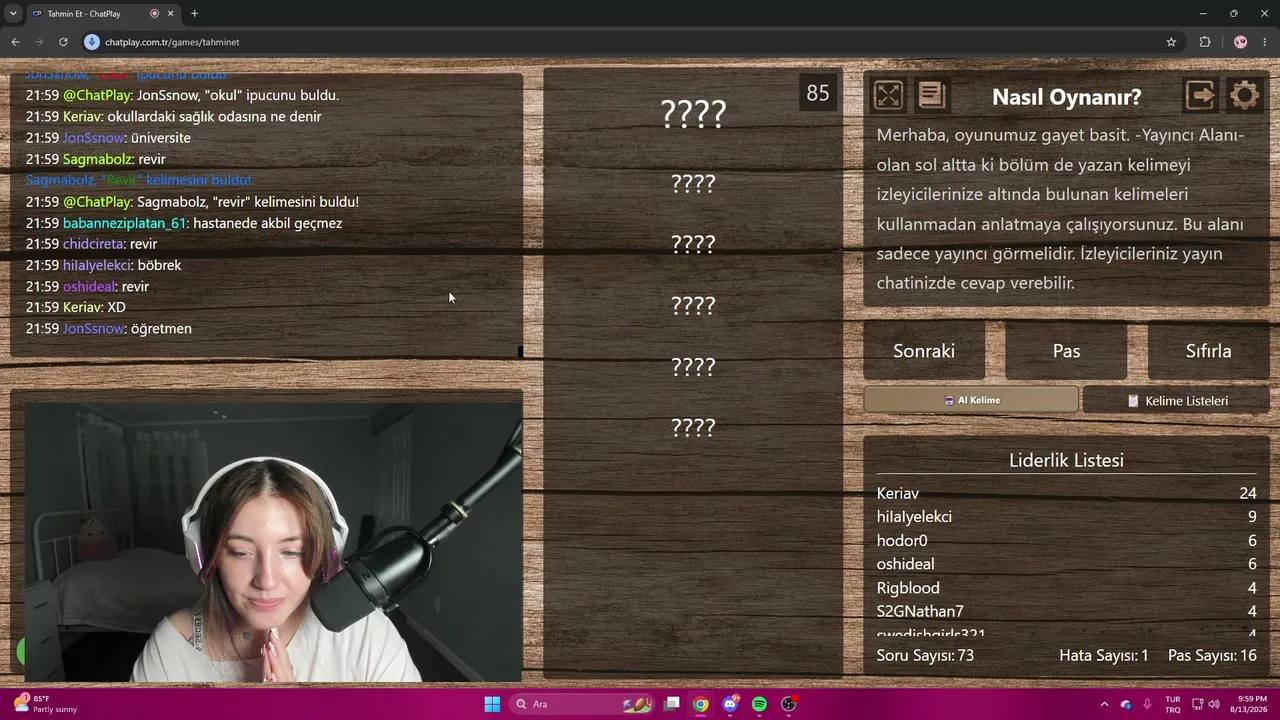Image resolution: width=1280 pixels, height=720 pixels.
Task: Click the exit arrow icon
Action: [x=1200, y=95]
